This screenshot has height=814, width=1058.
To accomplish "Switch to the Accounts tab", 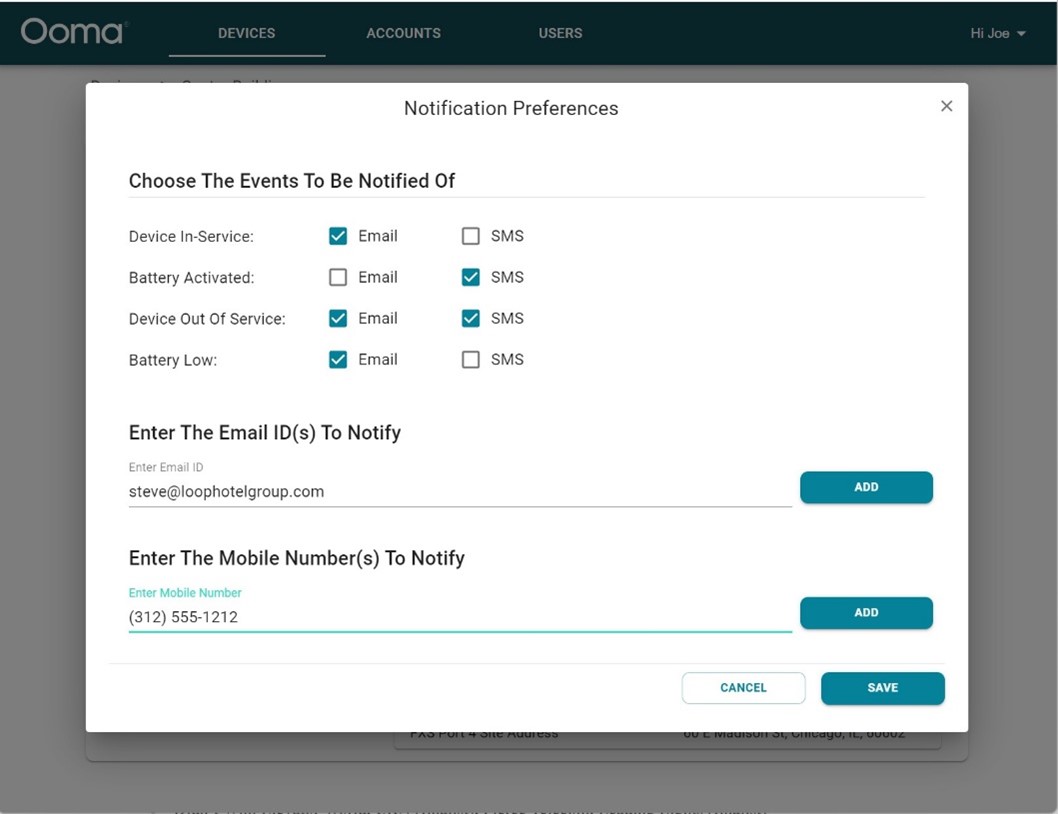I will [x=403, y=33].
